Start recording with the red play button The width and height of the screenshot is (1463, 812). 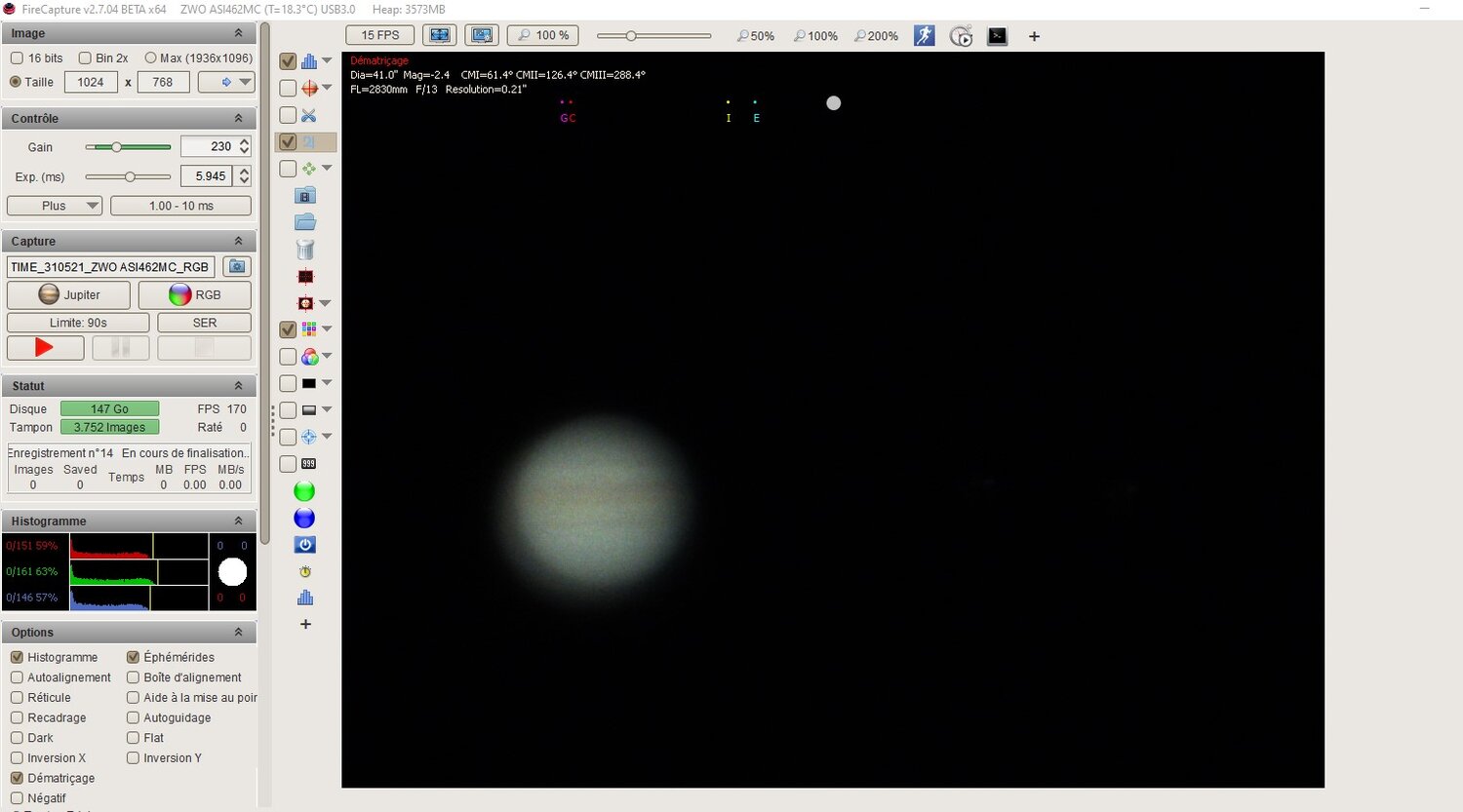[x=45, y=347]
